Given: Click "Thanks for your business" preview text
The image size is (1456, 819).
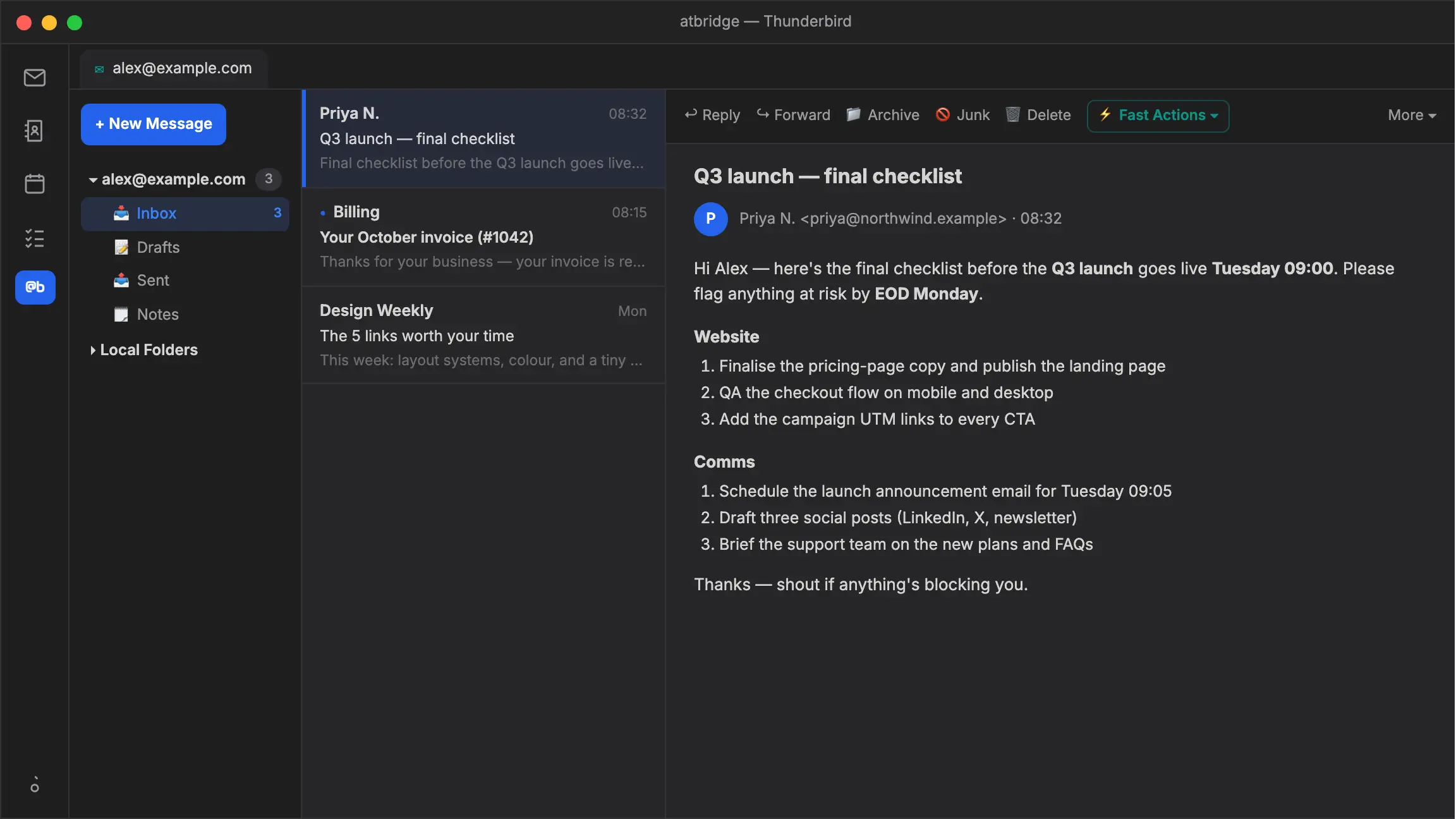Looking at the screenshot, I should click(482, 262).
